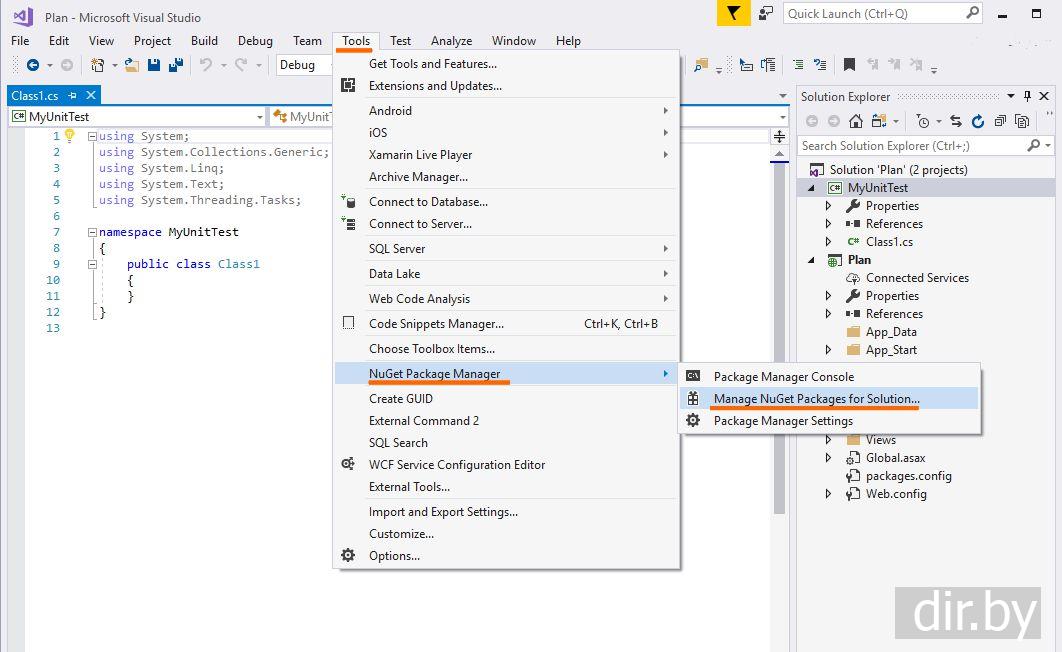Click the Open File folder icon
This screenshot has width=1062, height=652.
tap(131, 65)
